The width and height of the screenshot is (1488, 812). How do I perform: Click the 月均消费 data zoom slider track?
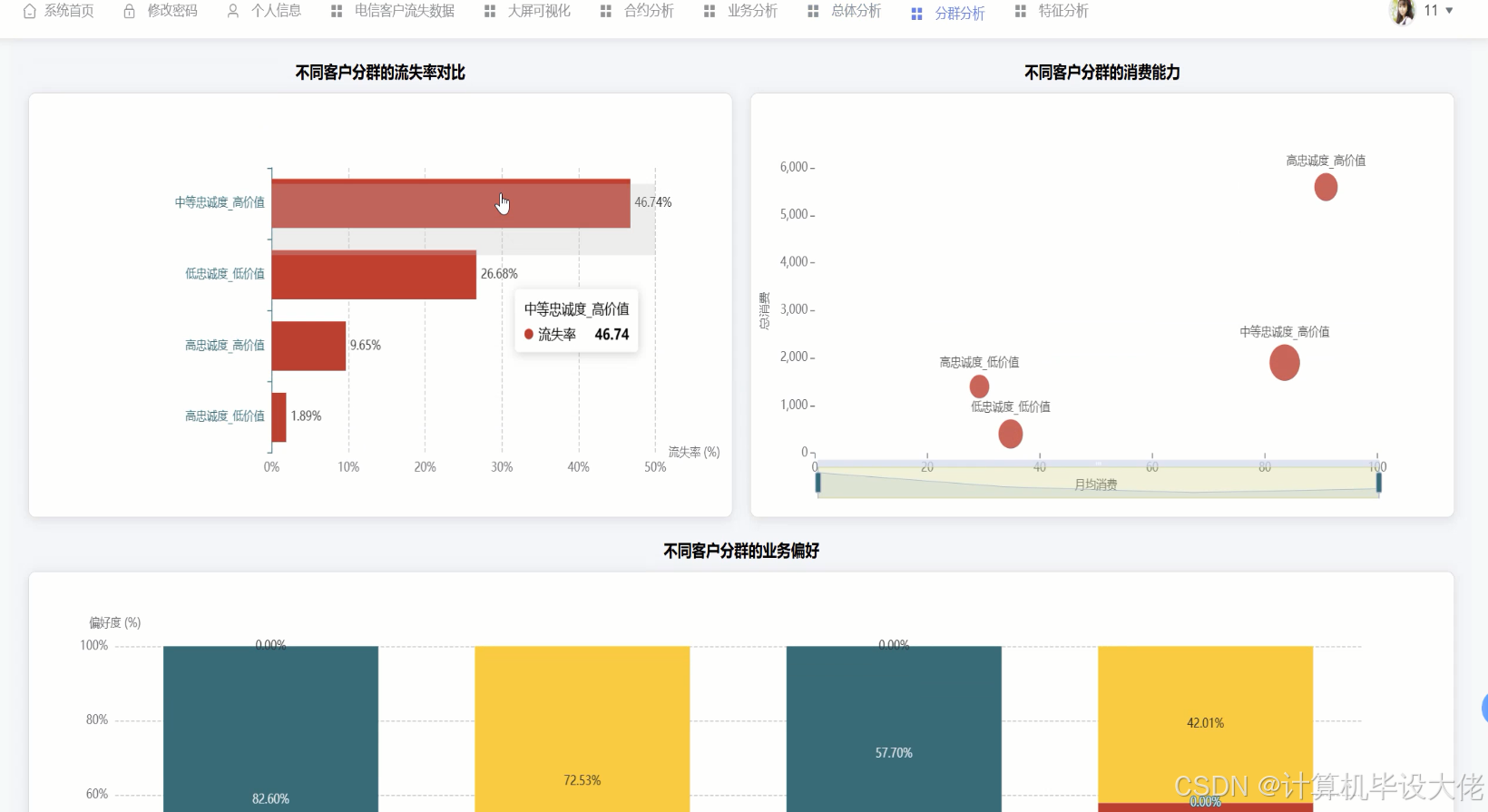pos(1098,482)
